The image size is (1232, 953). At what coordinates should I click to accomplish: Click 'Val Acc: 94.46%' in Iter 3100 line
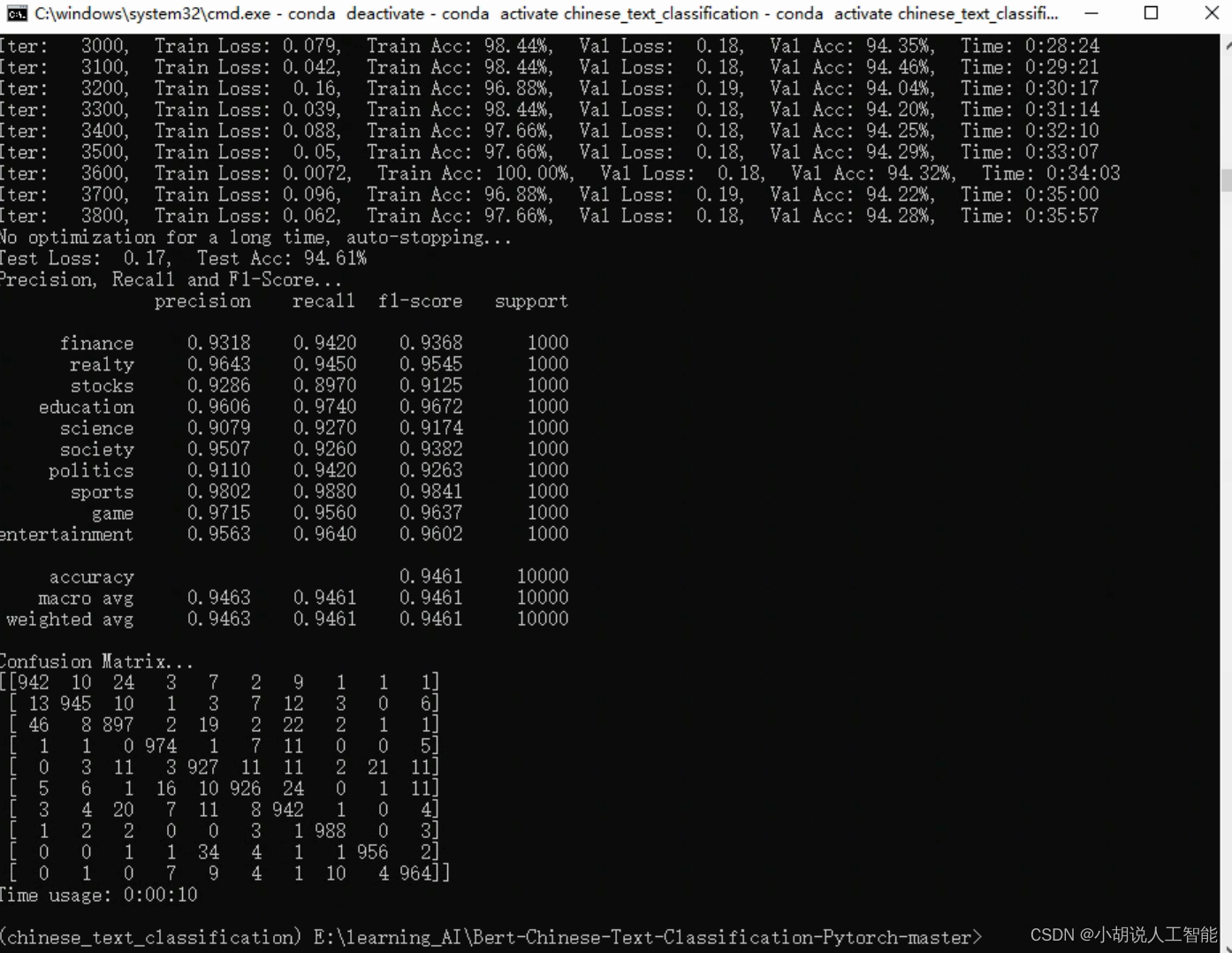851,67
